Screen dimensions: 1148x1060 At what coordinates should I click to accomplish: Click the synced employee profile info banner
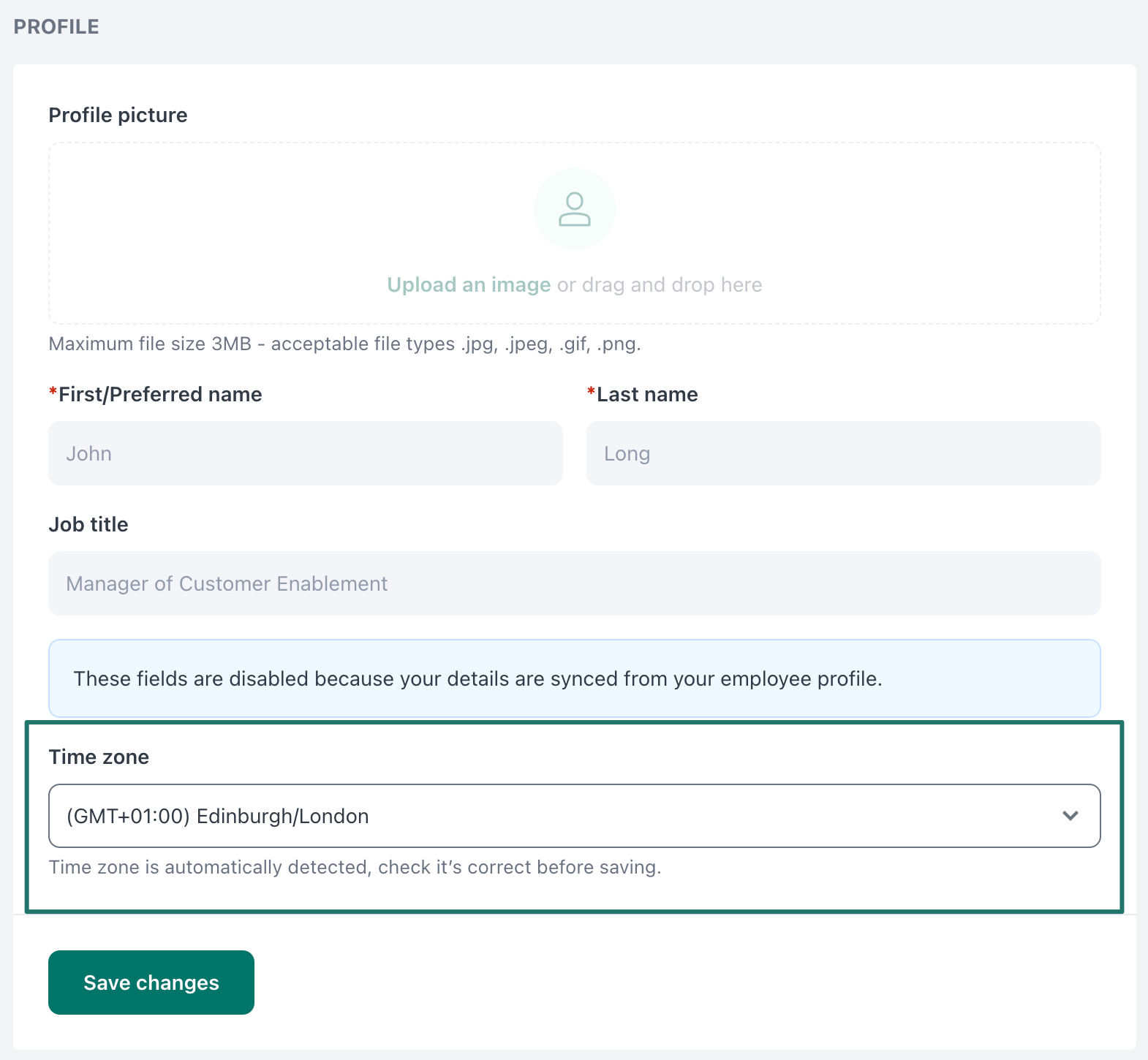click(575, 678)
